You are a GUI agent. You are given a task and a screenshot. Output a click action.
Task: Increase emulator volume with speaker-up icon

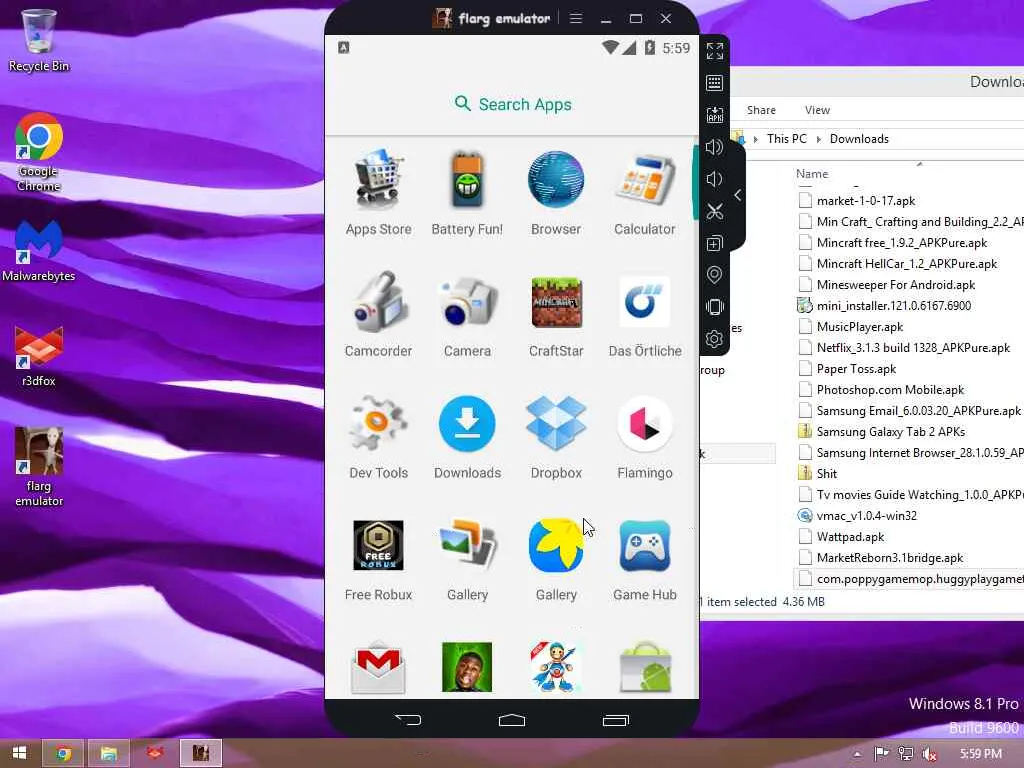714,147
